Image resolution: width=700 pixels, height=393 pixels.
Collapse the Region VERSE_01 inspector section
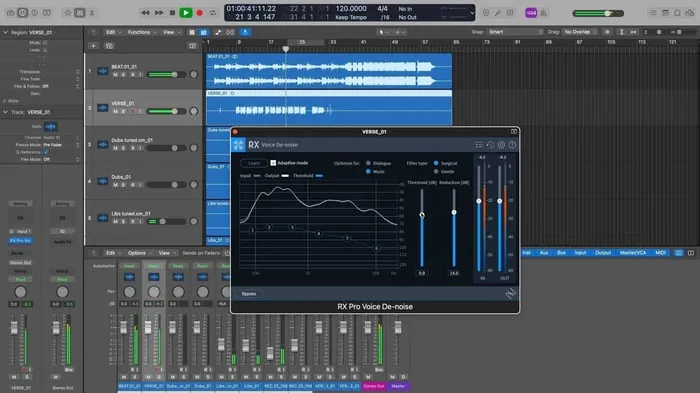pos(5,33)
